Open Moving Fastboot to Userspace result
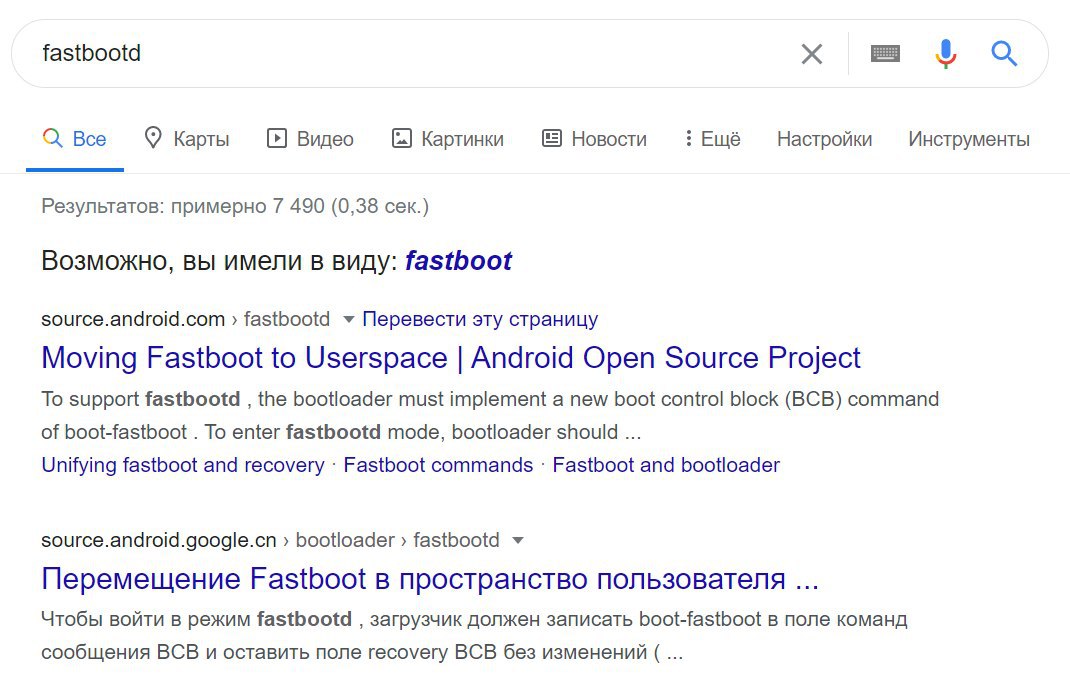The height and width of the screenshot is (686, 1070). click(450, 358)
